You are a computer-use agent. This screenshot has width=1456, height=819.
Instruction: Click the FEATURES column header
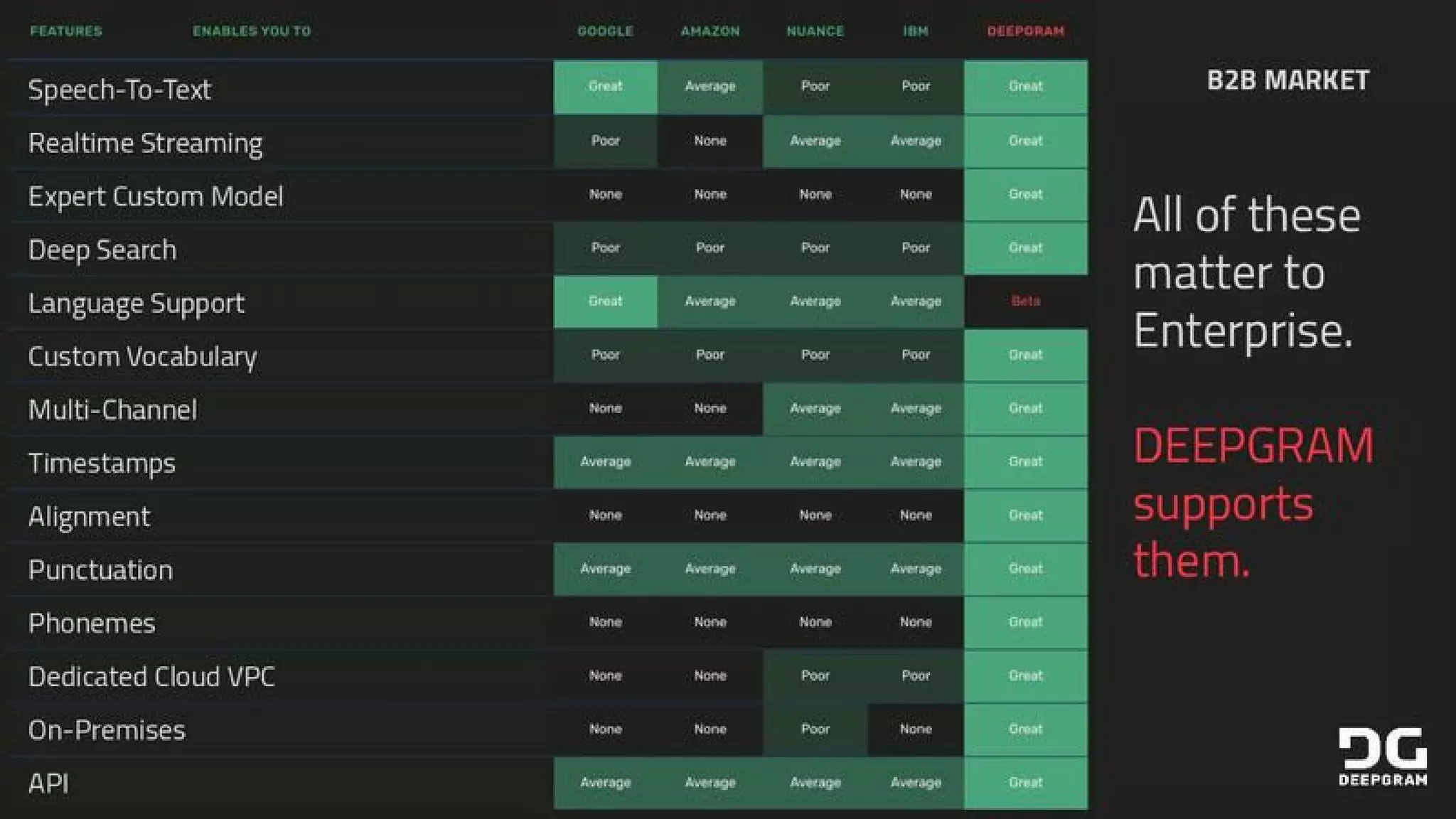(66, 31)
